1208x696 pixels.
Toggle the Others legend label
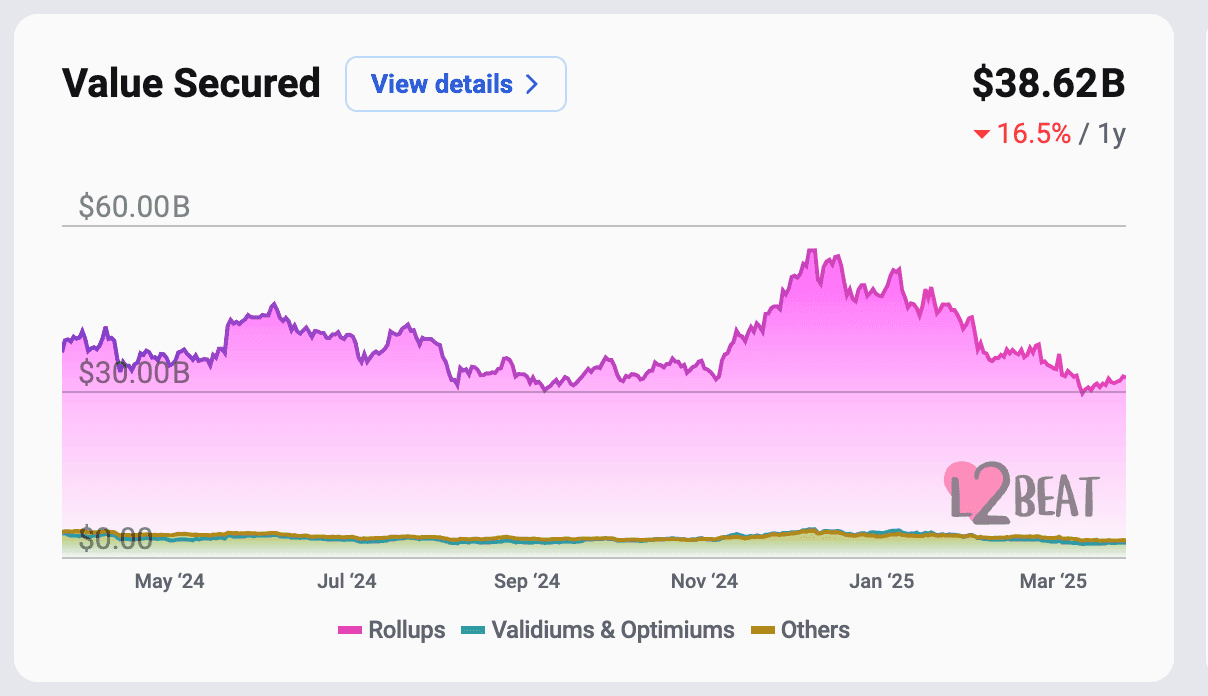815,630
